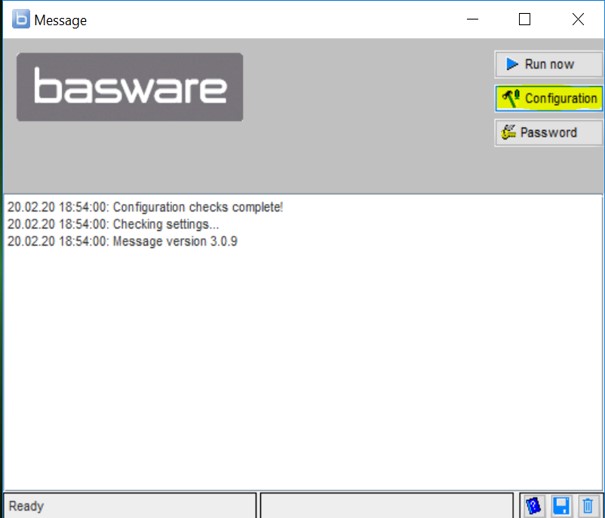Screen dimensions: 605x518
Task: Close the Message window
Action: click(x=578, y=19)
